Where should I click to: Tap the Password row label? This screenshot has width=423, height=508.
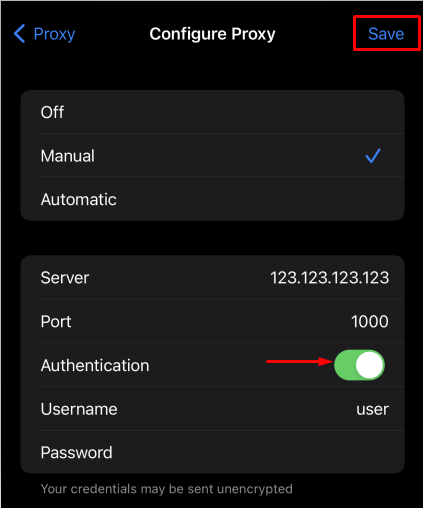coord(76,453)
